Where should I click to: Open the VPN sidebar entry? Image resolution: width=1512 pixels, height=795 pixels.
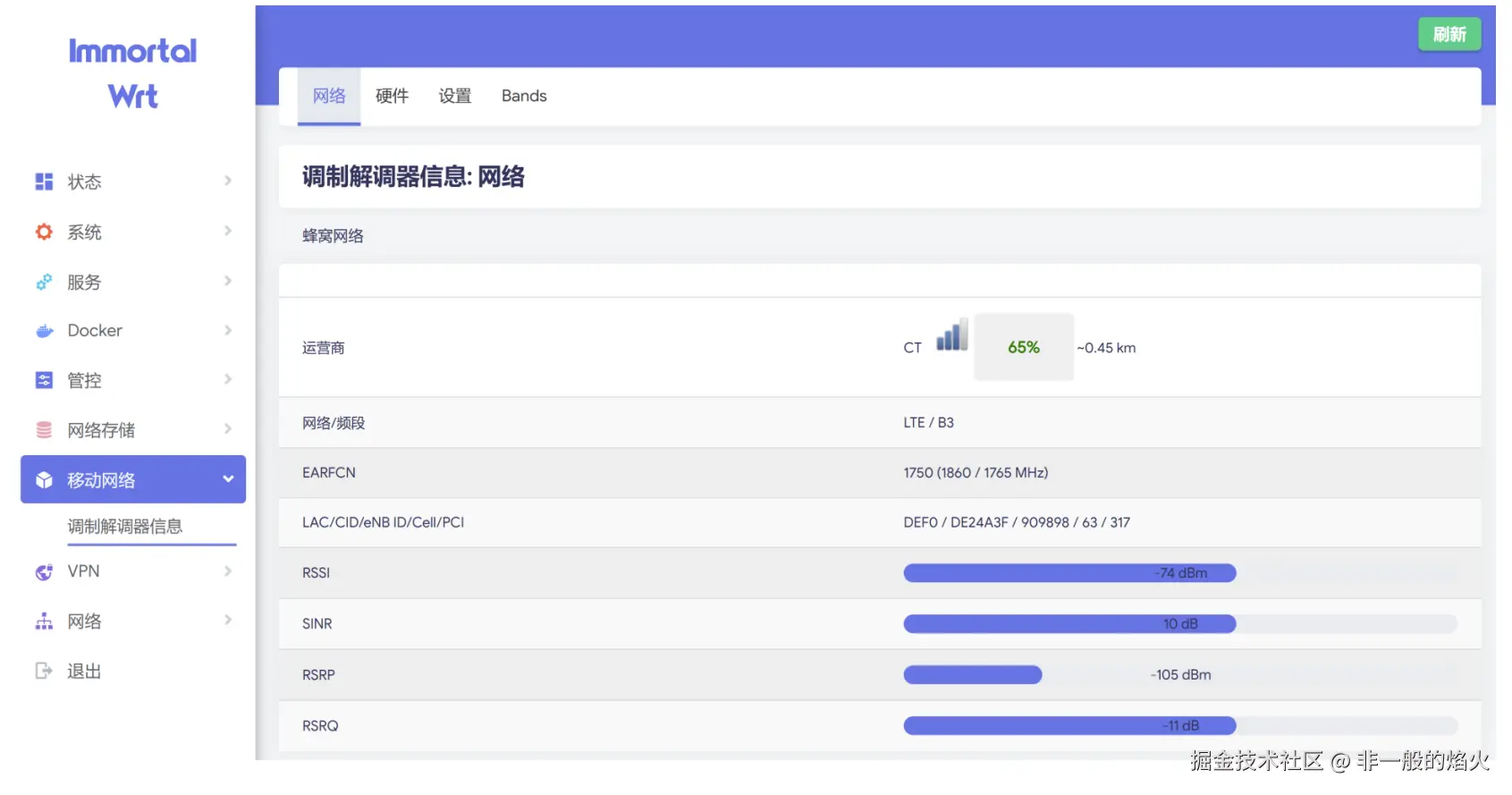(133, 571)
